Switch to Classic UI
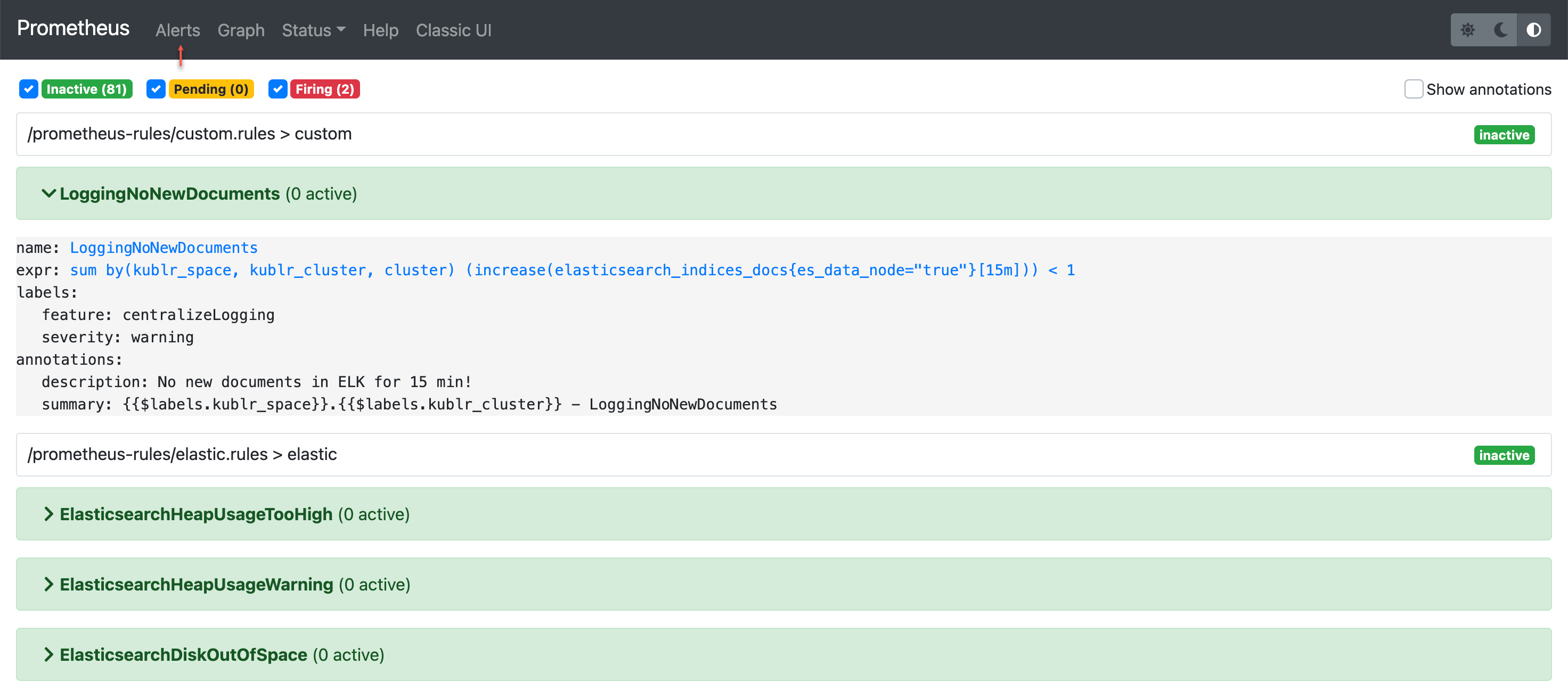Image resolution: width=1568 pixels, height=689 pixels. tap(453, 30)
